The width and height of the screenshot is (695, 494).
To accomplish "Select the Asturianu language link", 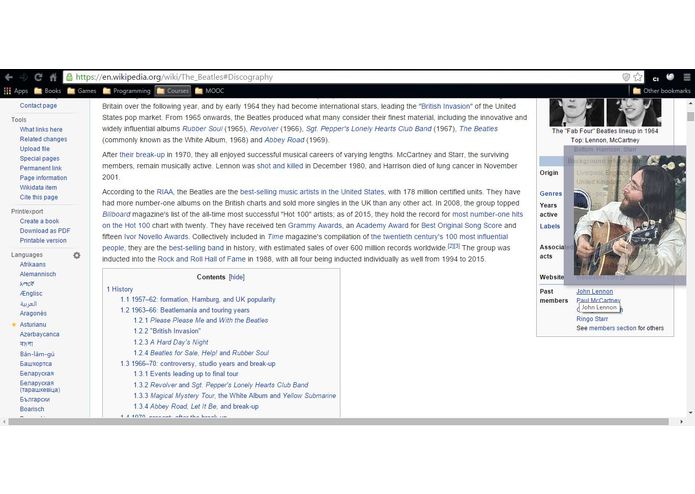I will 33,324.
